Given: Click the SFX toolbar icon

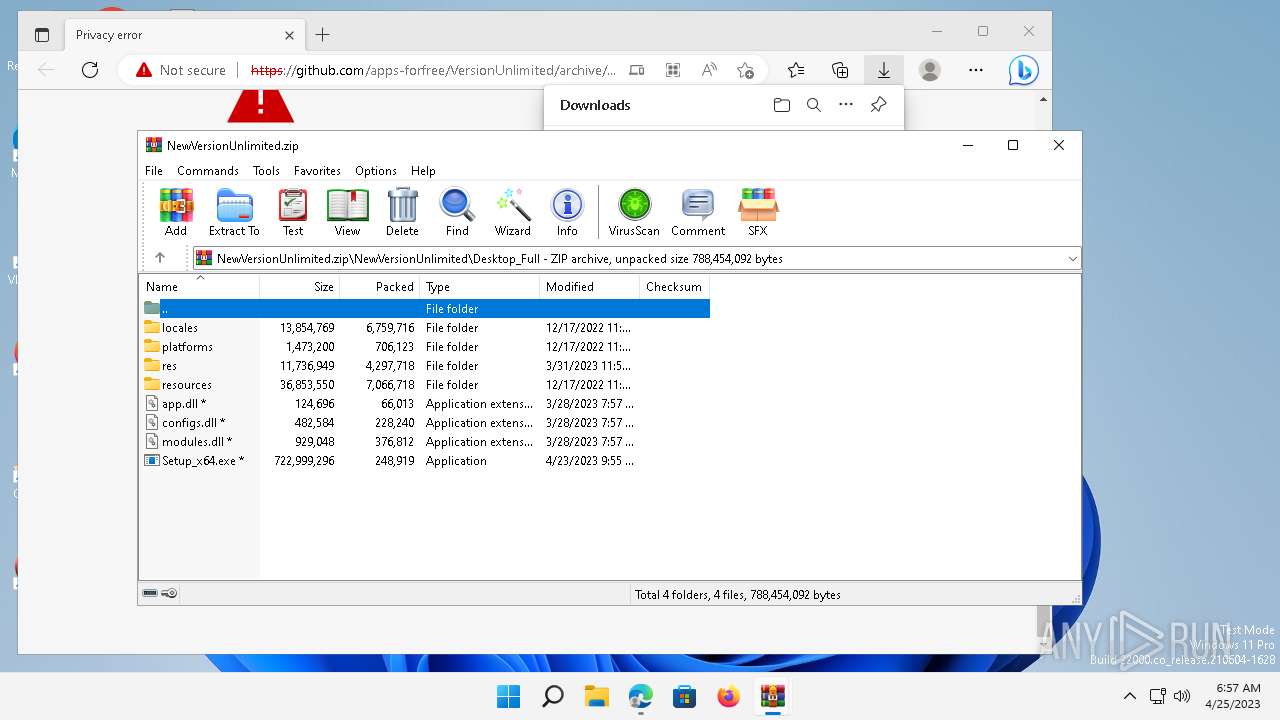Looking at the screenshot, I should 758,212.
